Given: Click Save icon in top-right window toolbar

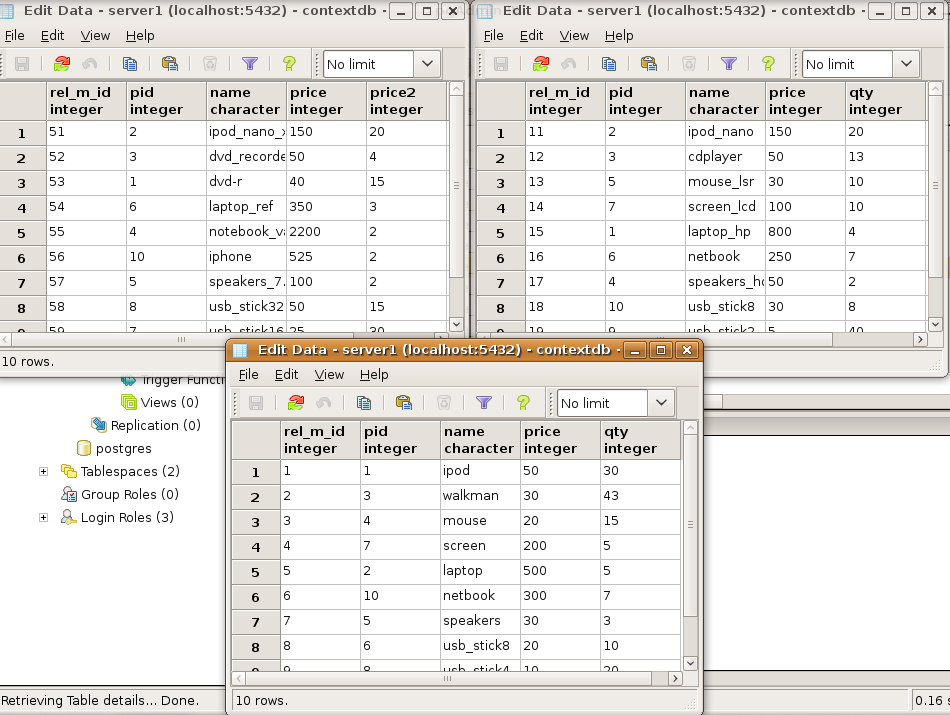Looking at the screenshot, I should 501,64.
